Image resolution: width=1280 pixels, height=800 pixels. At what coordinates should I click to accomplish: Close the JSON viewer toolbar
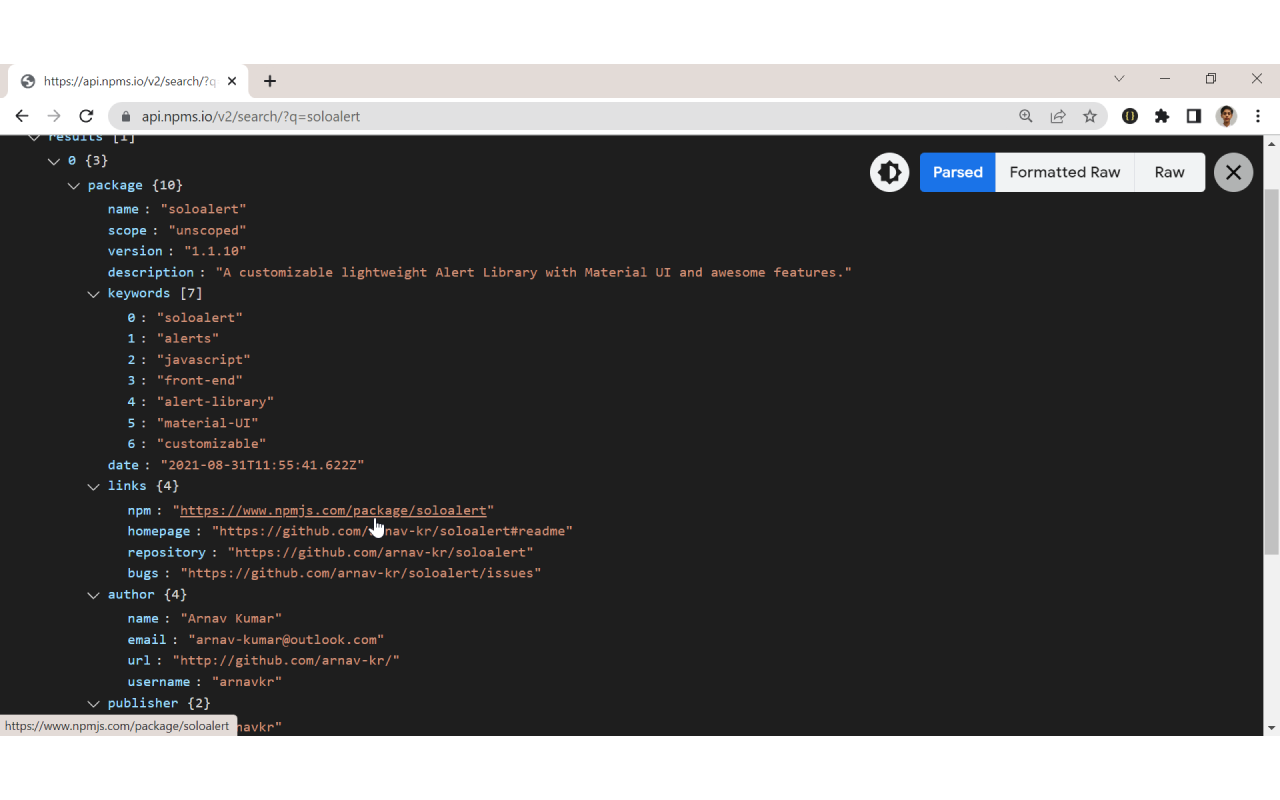click(1233, 172)
